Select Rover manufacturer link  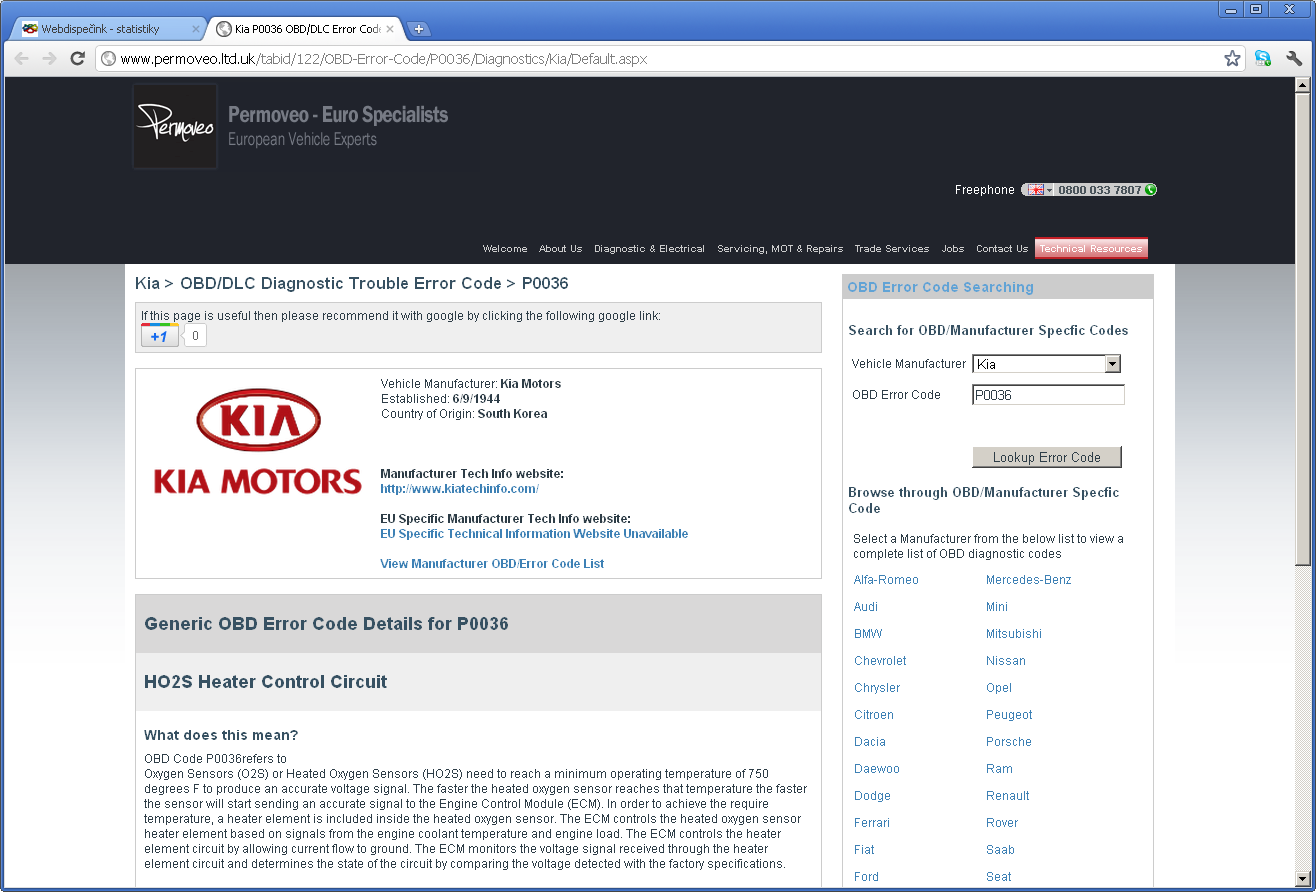[x=1002, y=823]
